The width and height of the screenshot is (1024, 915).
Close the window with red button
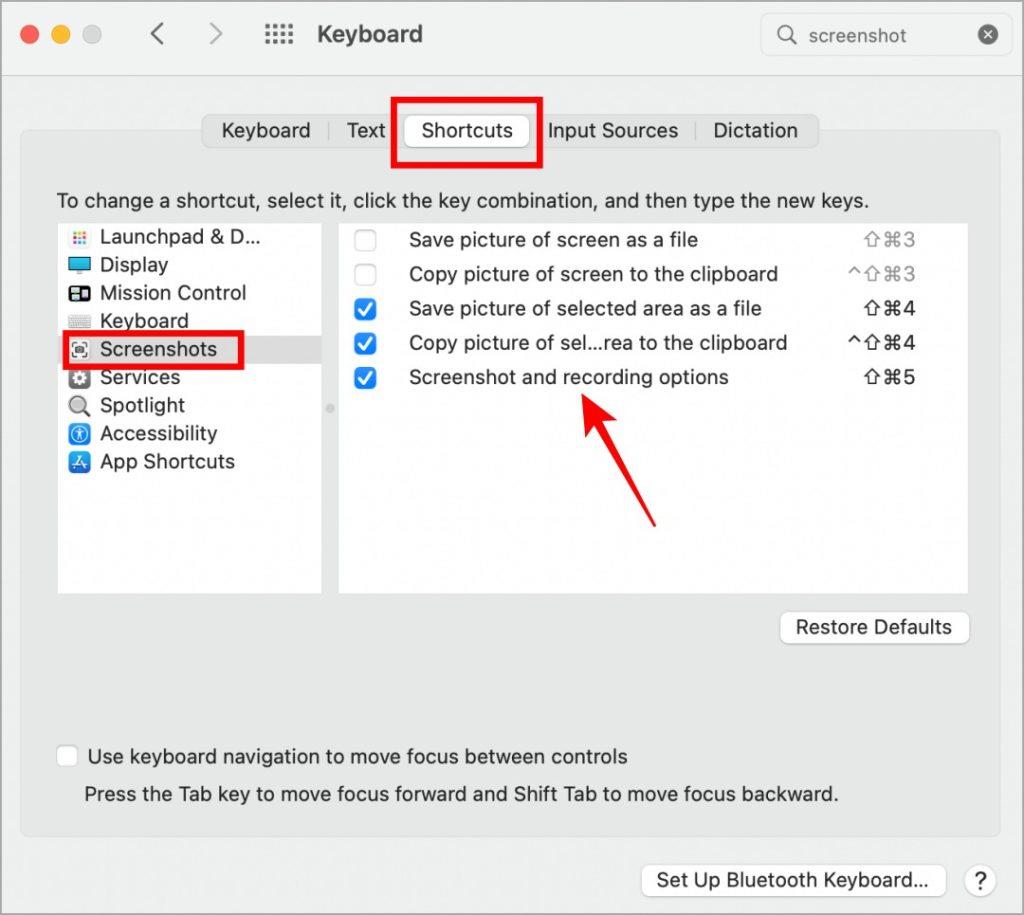(x=30, y=34)
